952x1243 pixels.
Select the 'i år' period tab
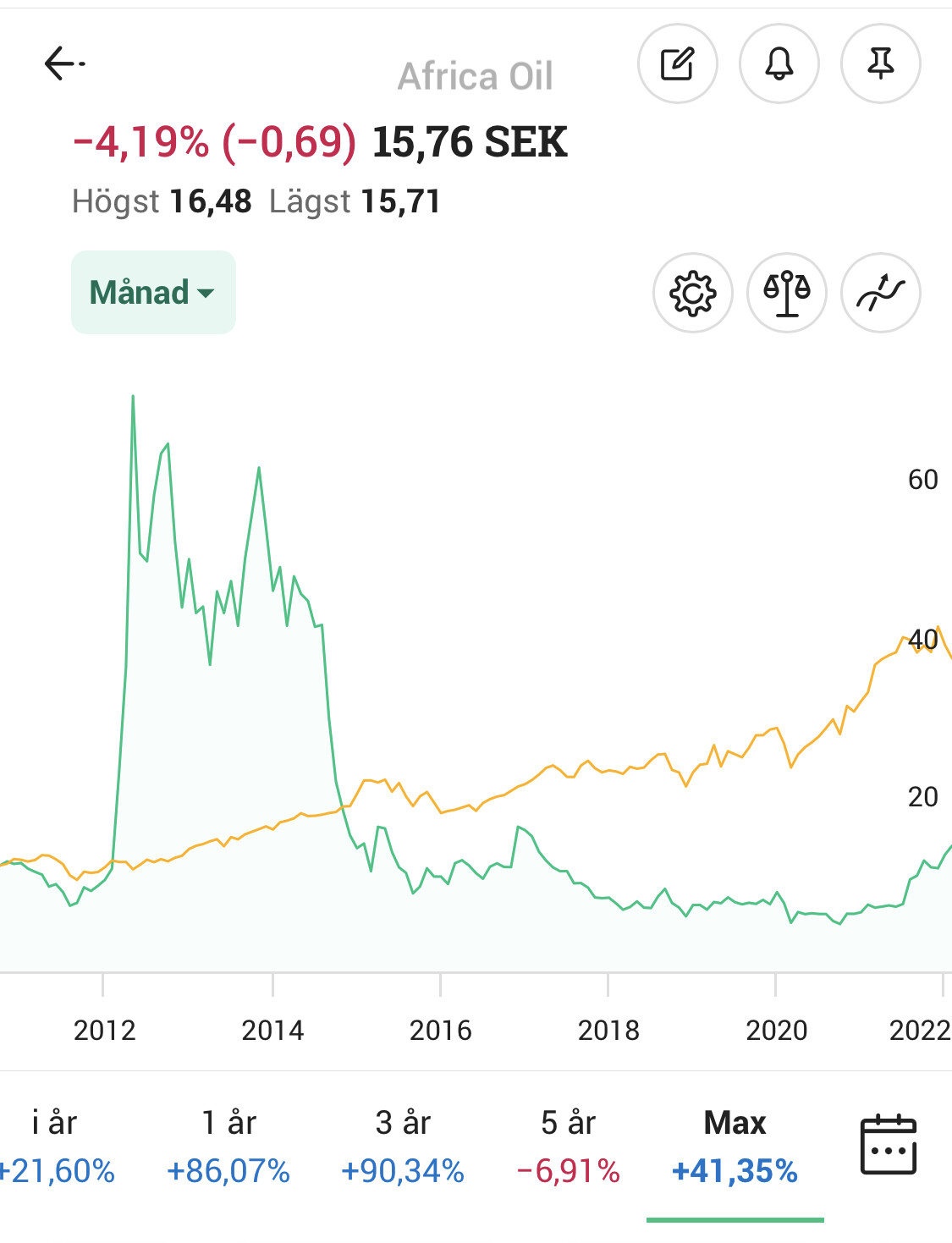[x=55, y=1147]
